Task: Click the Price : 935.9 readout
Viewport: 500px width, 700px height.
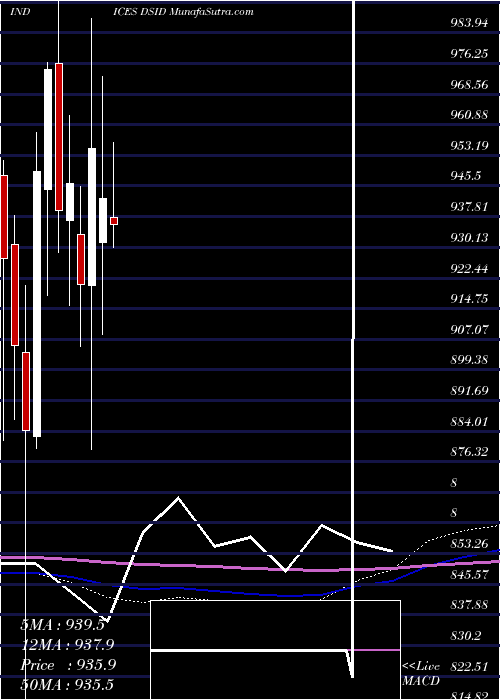Action: point(68,665)
